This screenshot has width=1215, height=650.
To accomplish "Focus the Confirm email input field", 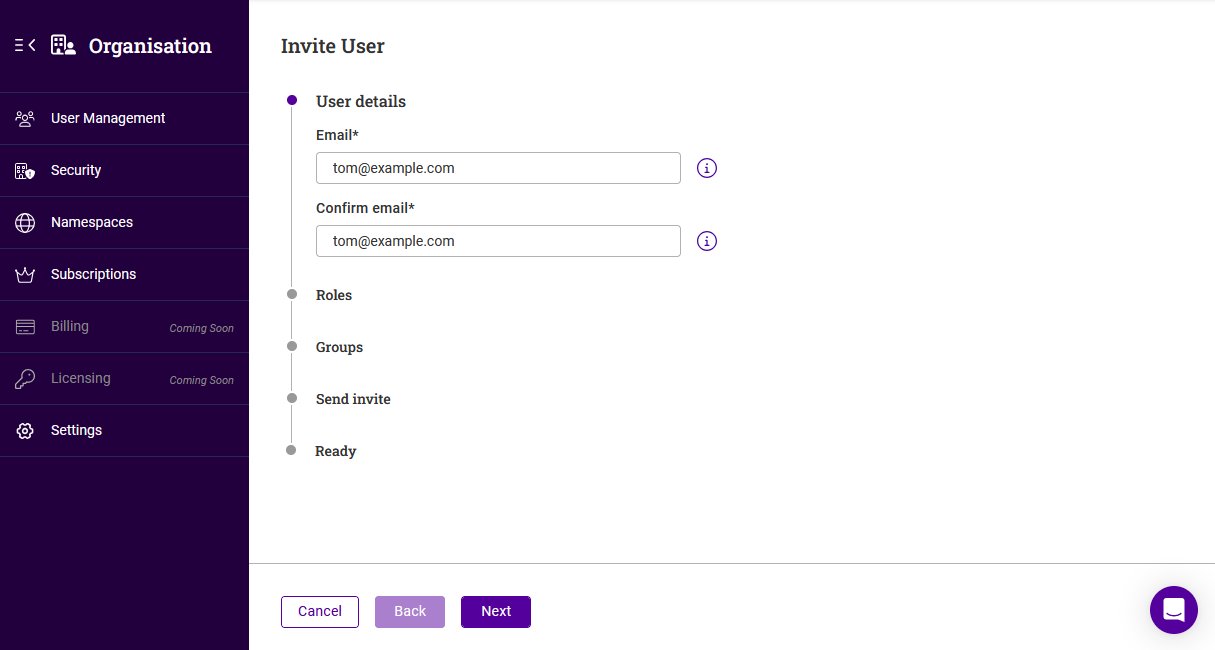I will pos(498,241).
